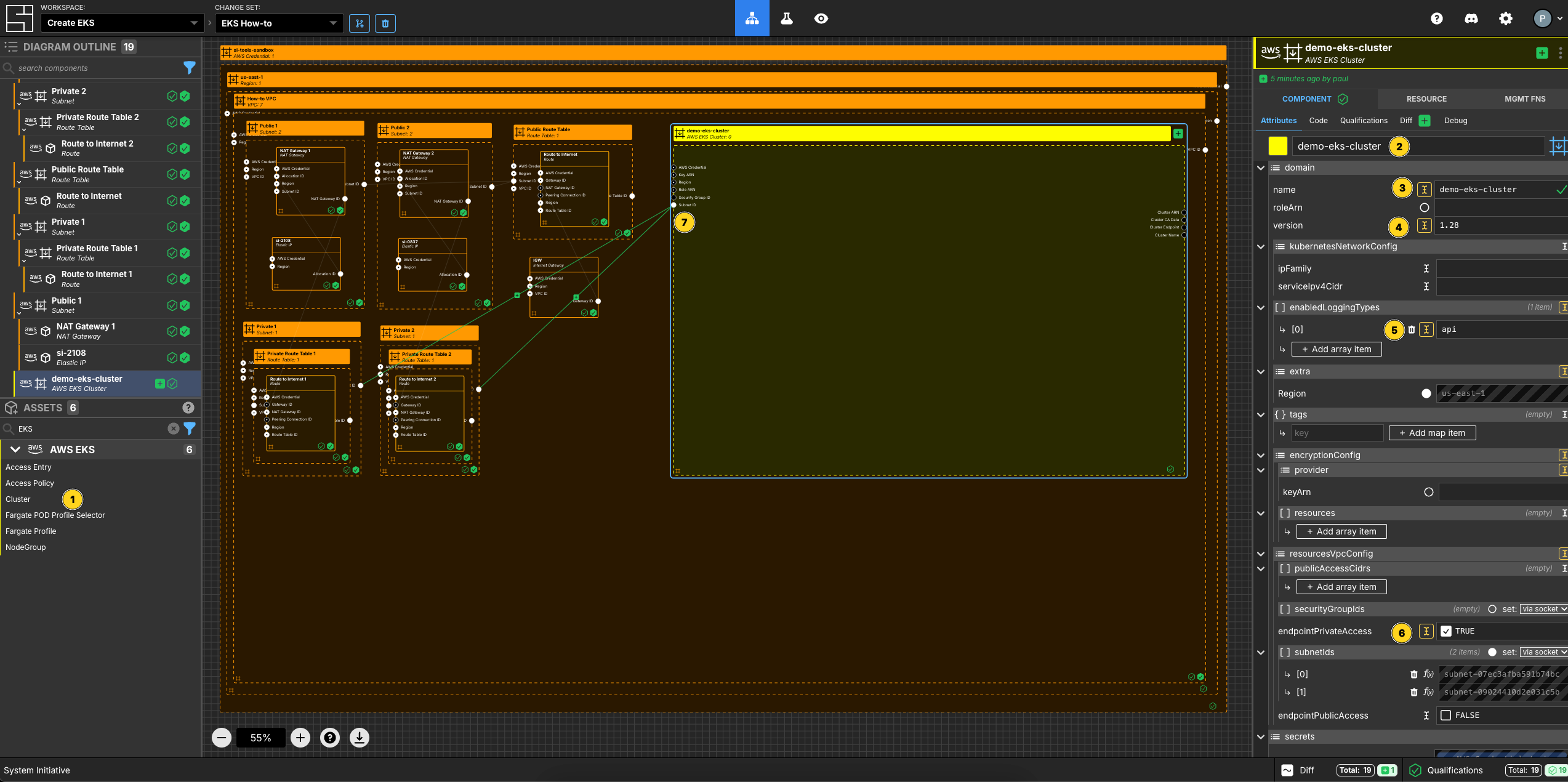Open the Discord link icon
The width and height of the screenshot is (1568, 782).
(x=1471, y=18)
